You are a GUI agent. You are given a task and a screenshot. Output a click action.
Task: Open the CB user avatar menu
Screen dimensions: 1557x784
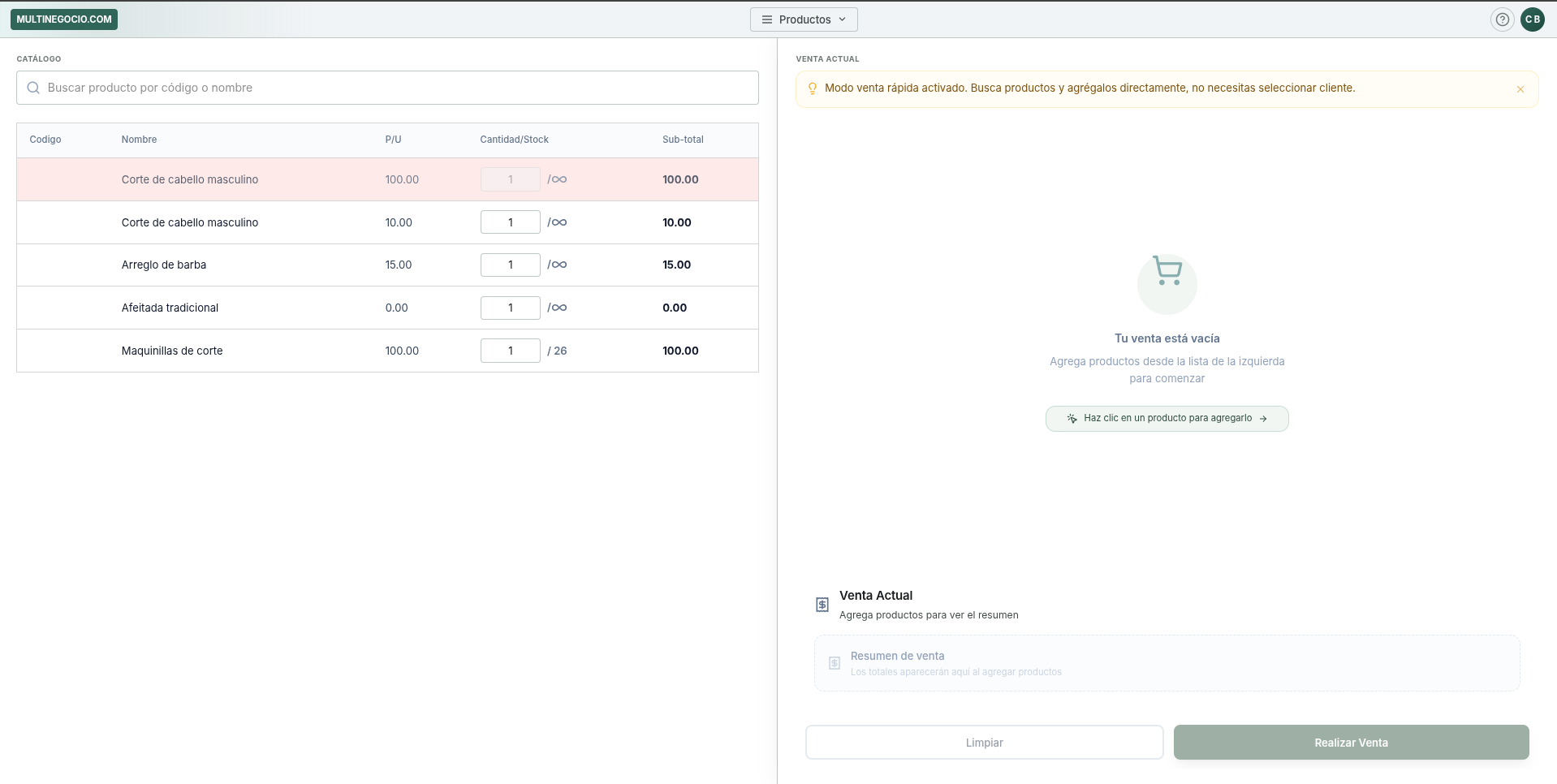point(1533,19)
